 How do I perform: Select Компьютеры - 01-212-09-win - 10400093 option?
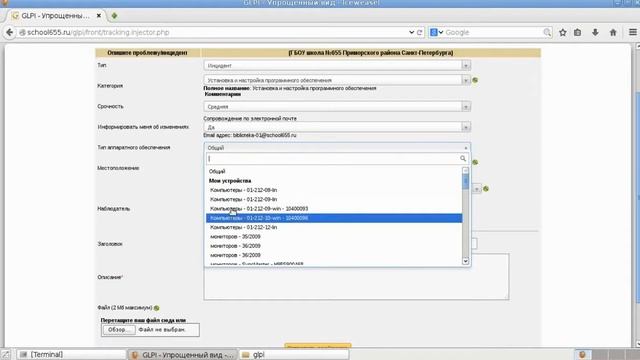click(x=334, y=209)
